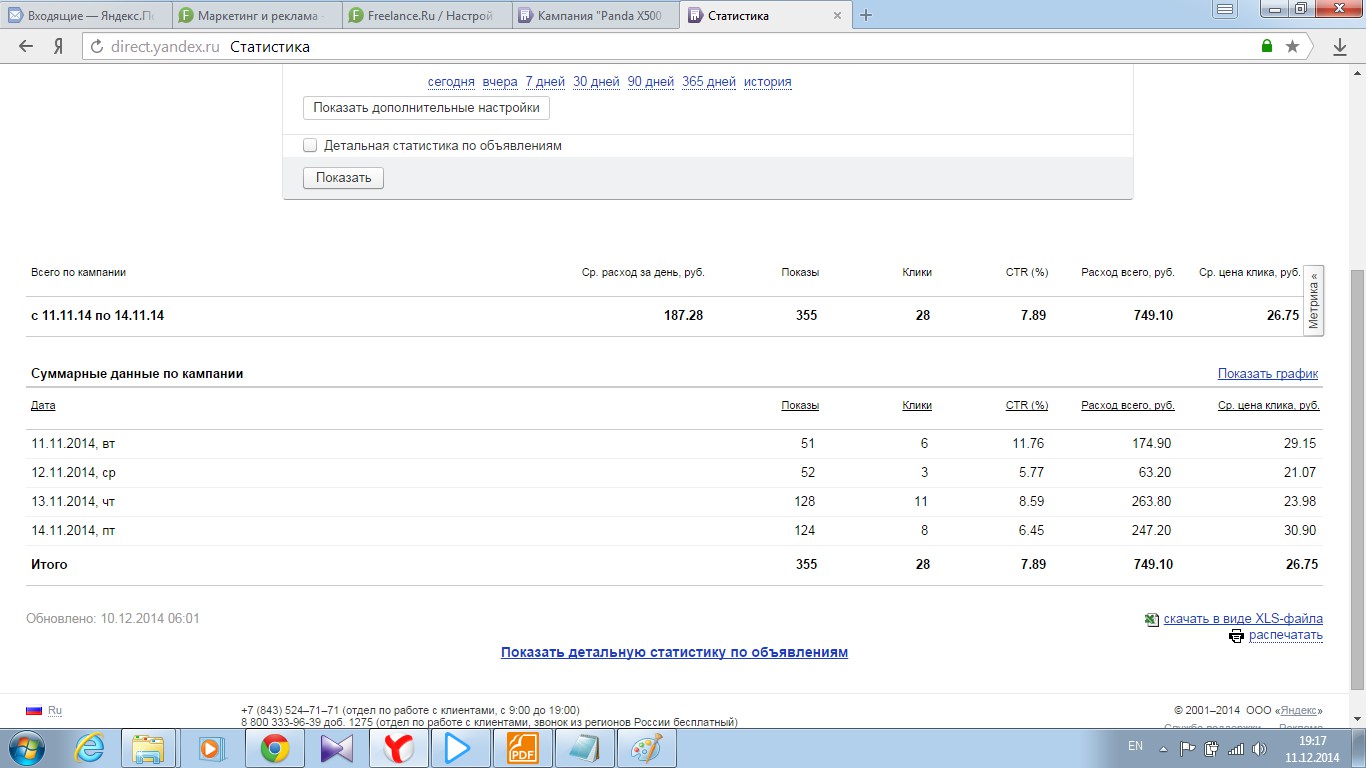The image size is (1366, 768).
Task: Open the notepad taskbar app
Action: [583, 748]
